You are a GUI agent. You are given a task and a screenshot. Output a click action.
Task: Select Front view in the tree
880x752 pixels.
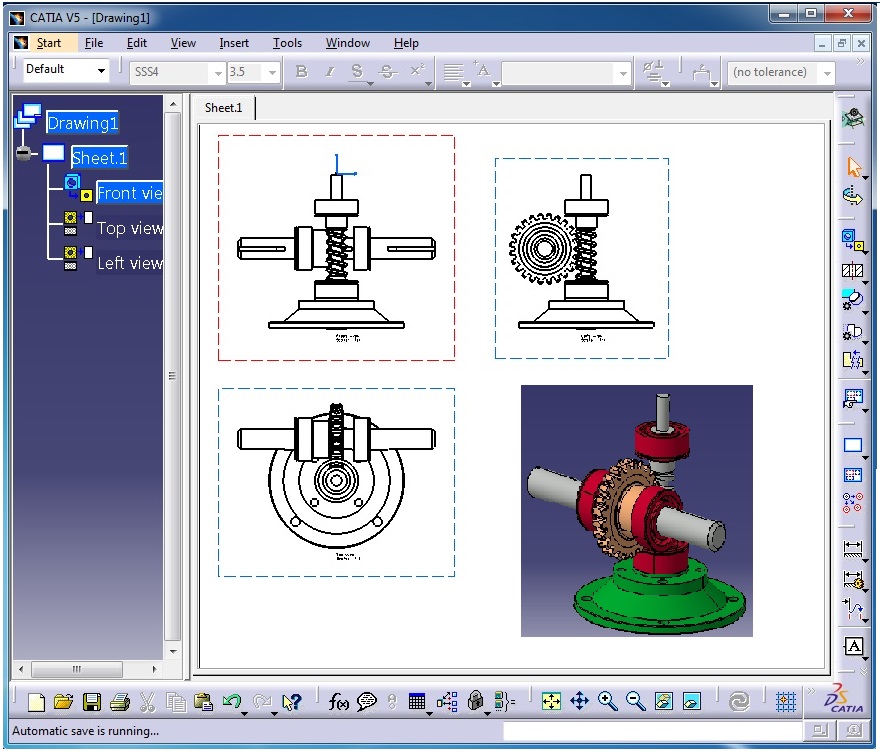point(128,192)
